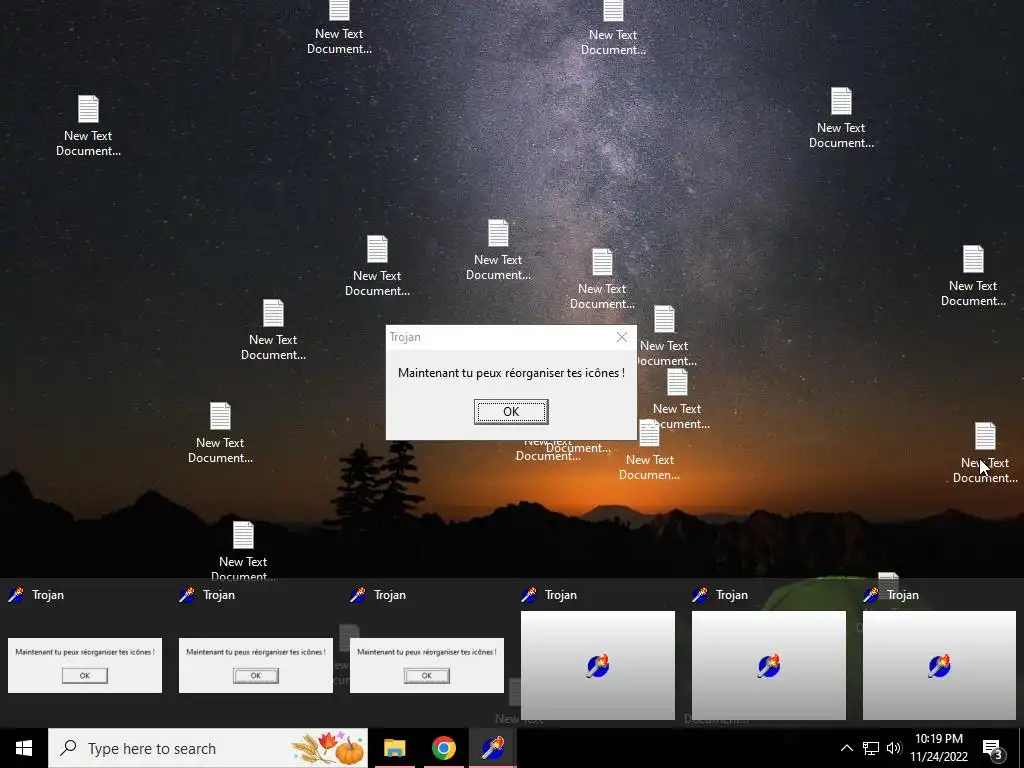1024x768 pixels.
Task: Select the leftmost Trojan preview thumbnail
Action: click(x=85, y=653)
